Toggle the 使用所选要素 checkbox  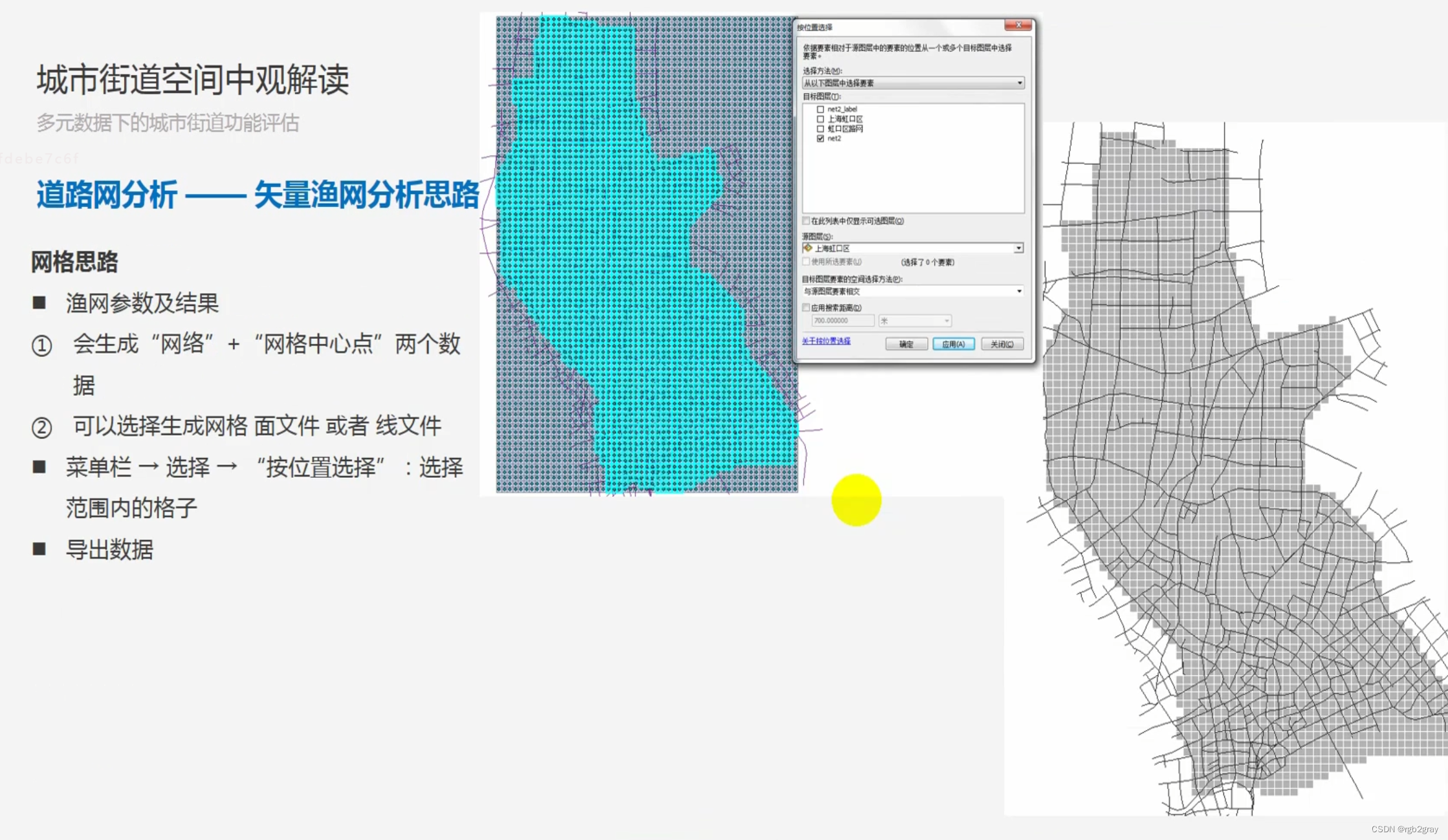point(806,262)
